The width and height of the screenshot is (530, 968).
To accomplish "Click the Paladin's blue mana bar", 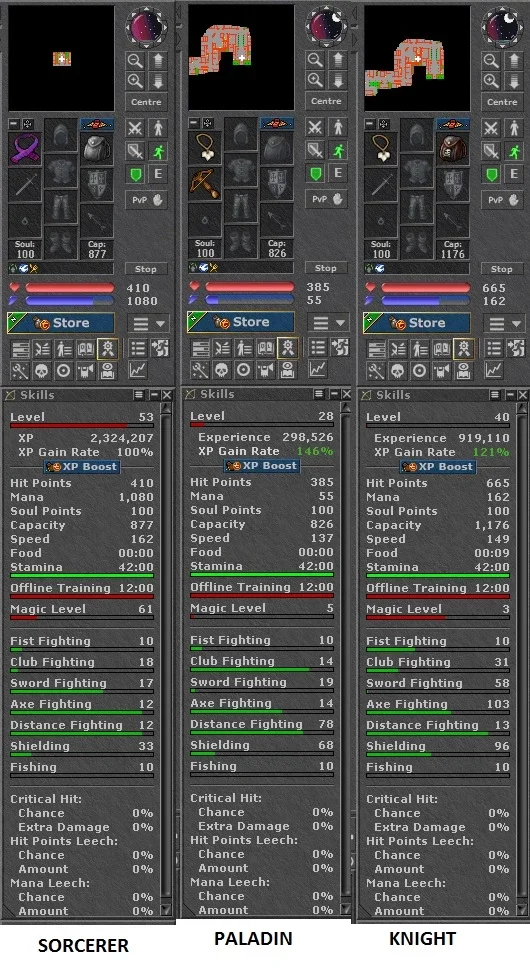I will point(249,301).
